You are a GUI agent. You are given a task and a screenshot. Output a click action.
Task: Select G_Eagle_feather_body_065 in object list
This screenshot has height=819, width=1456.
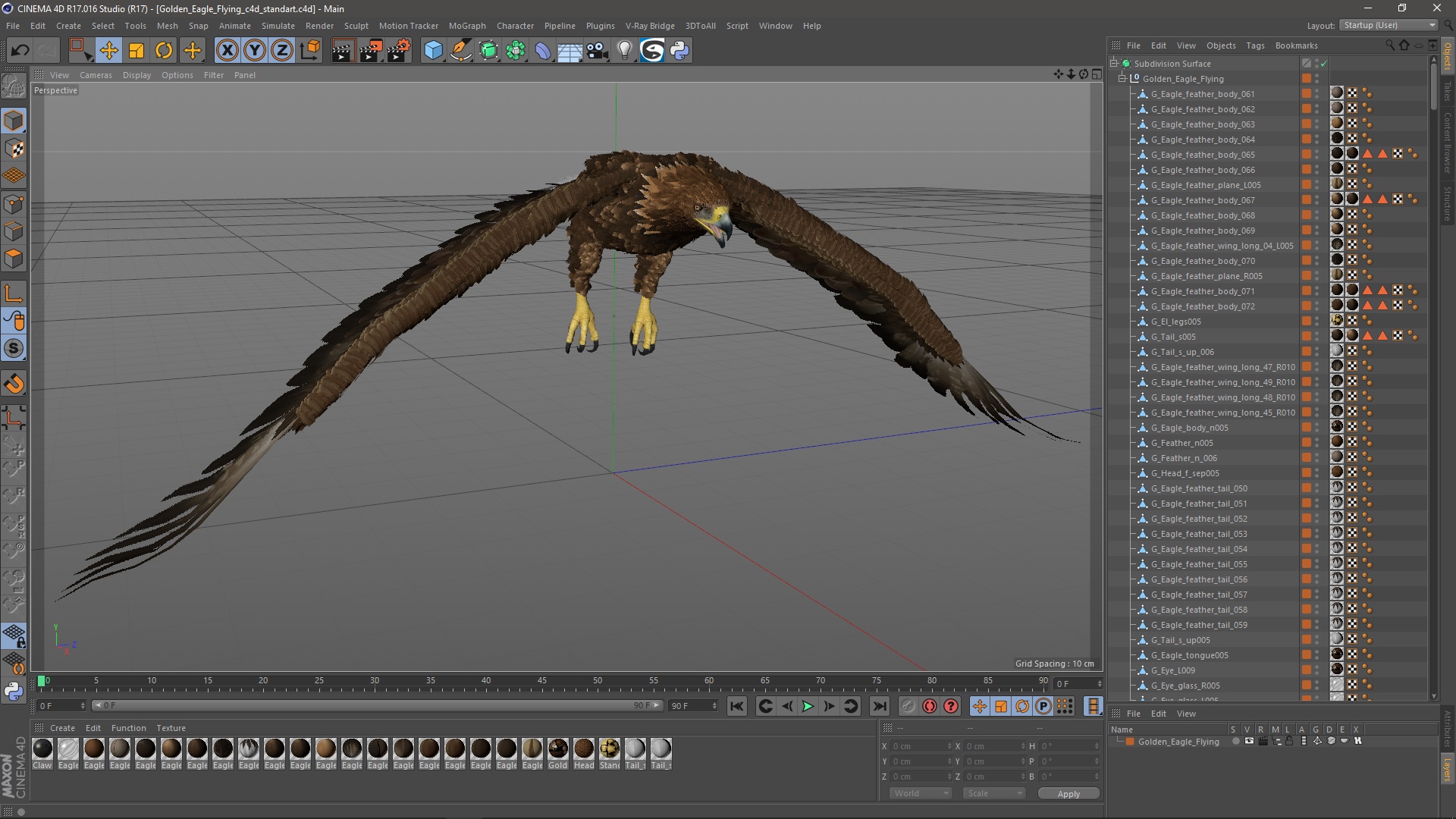[1203, 155]
